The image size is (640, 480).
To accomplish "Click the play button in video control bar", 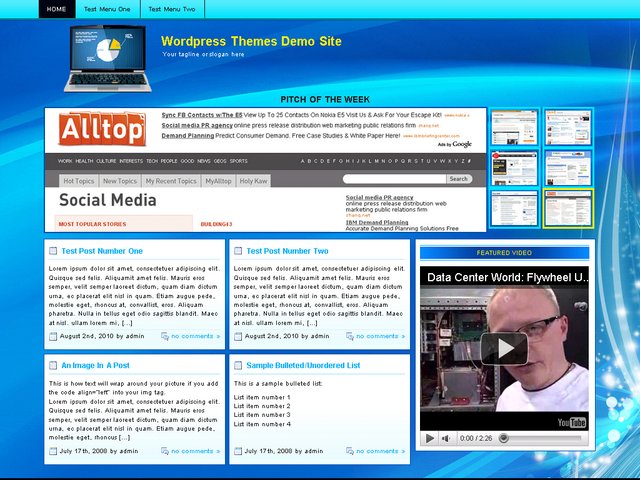I will 429,438.
